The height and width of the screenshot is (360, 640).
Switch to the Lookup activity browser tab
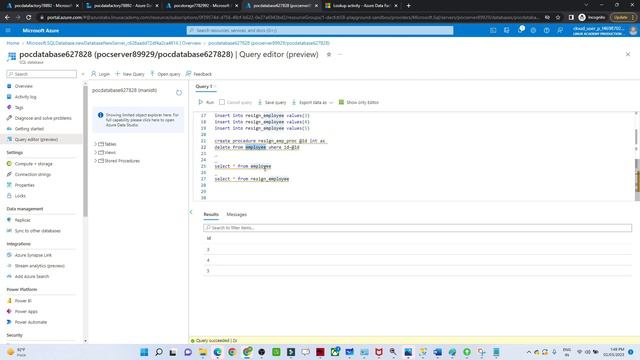point(361,6)
